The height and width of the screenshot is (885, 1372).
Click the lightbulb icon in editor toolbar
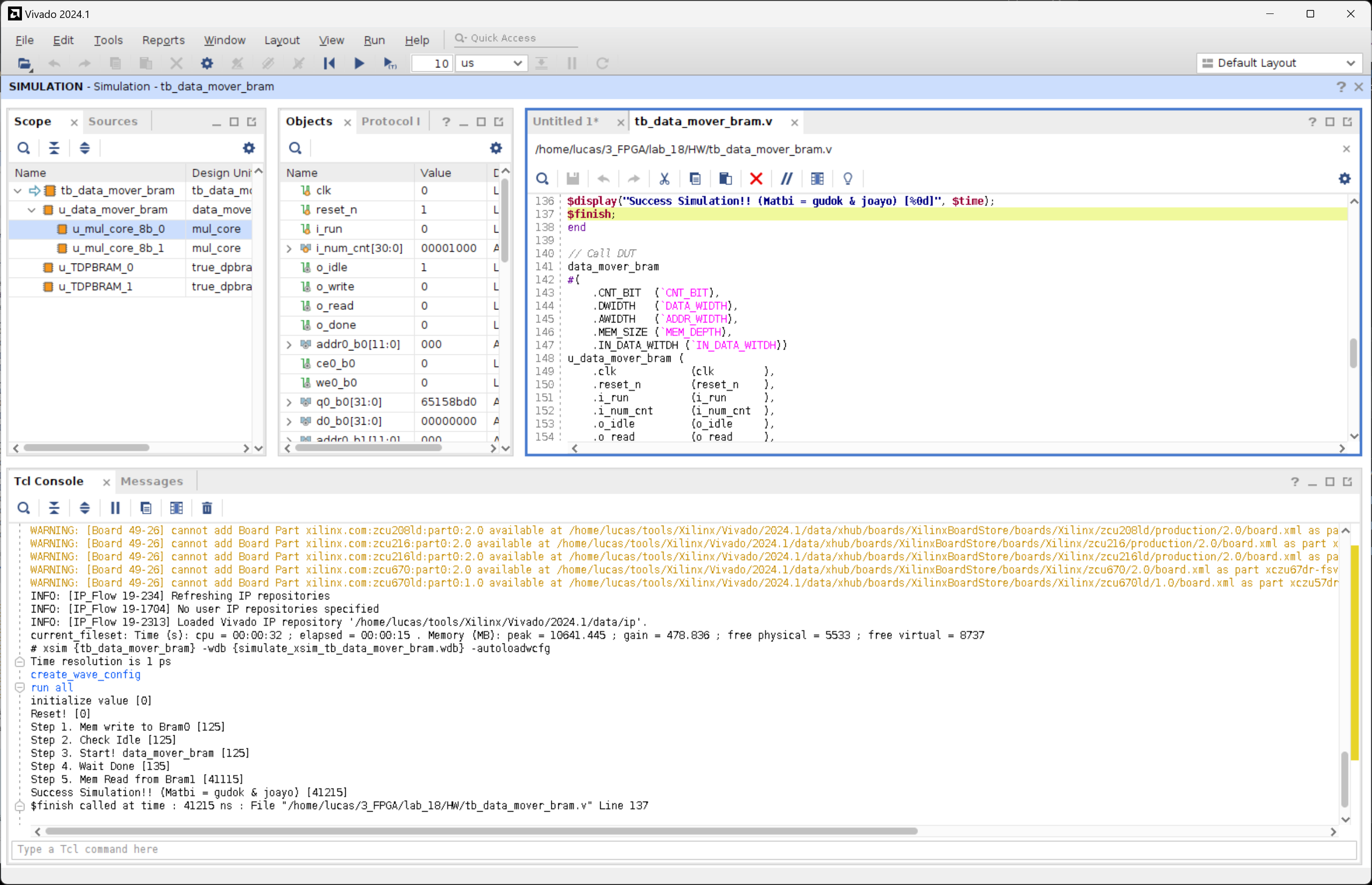[848, 179]
